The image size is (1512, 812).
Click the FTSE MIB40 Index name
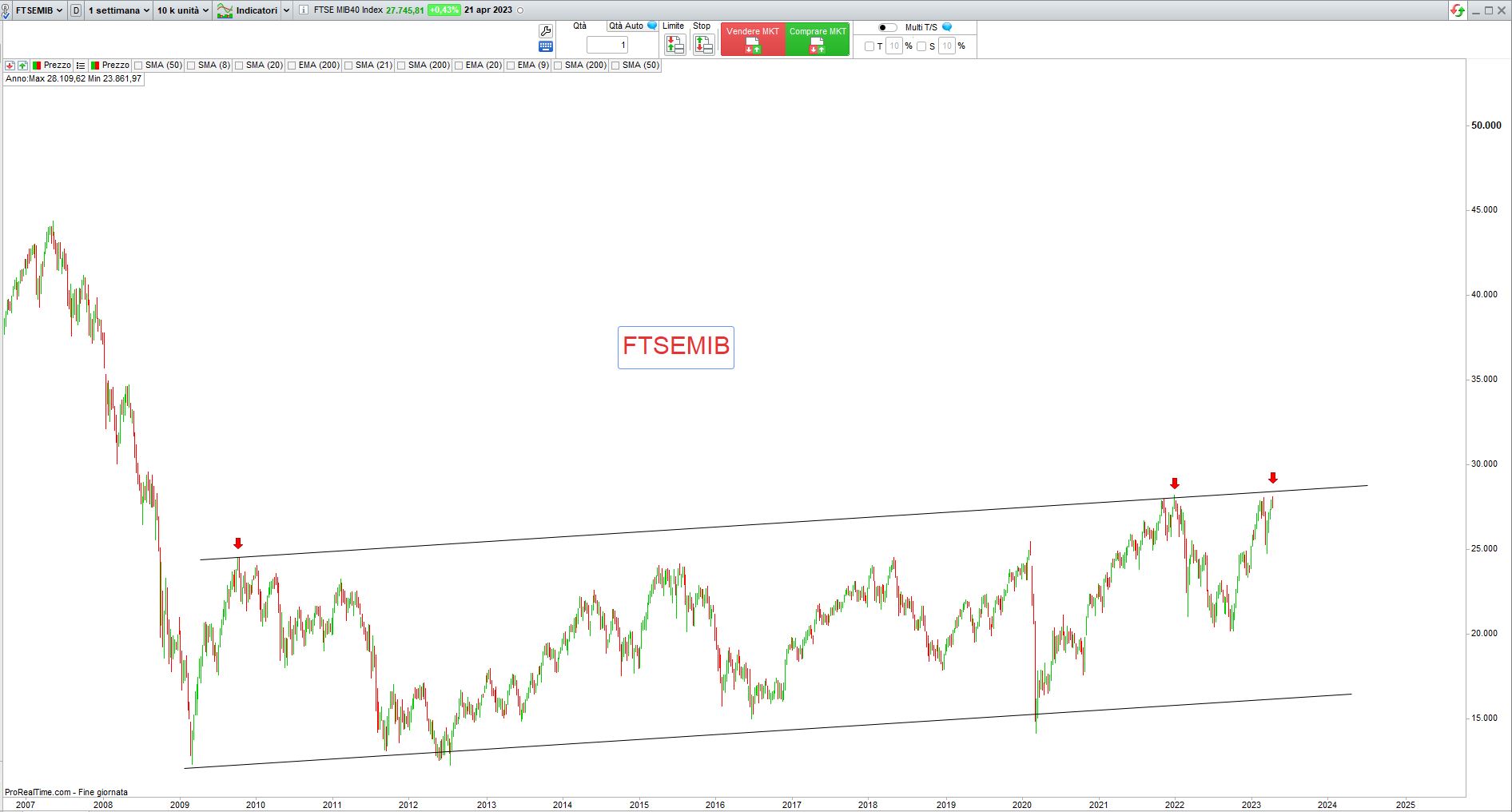[348, 10]
